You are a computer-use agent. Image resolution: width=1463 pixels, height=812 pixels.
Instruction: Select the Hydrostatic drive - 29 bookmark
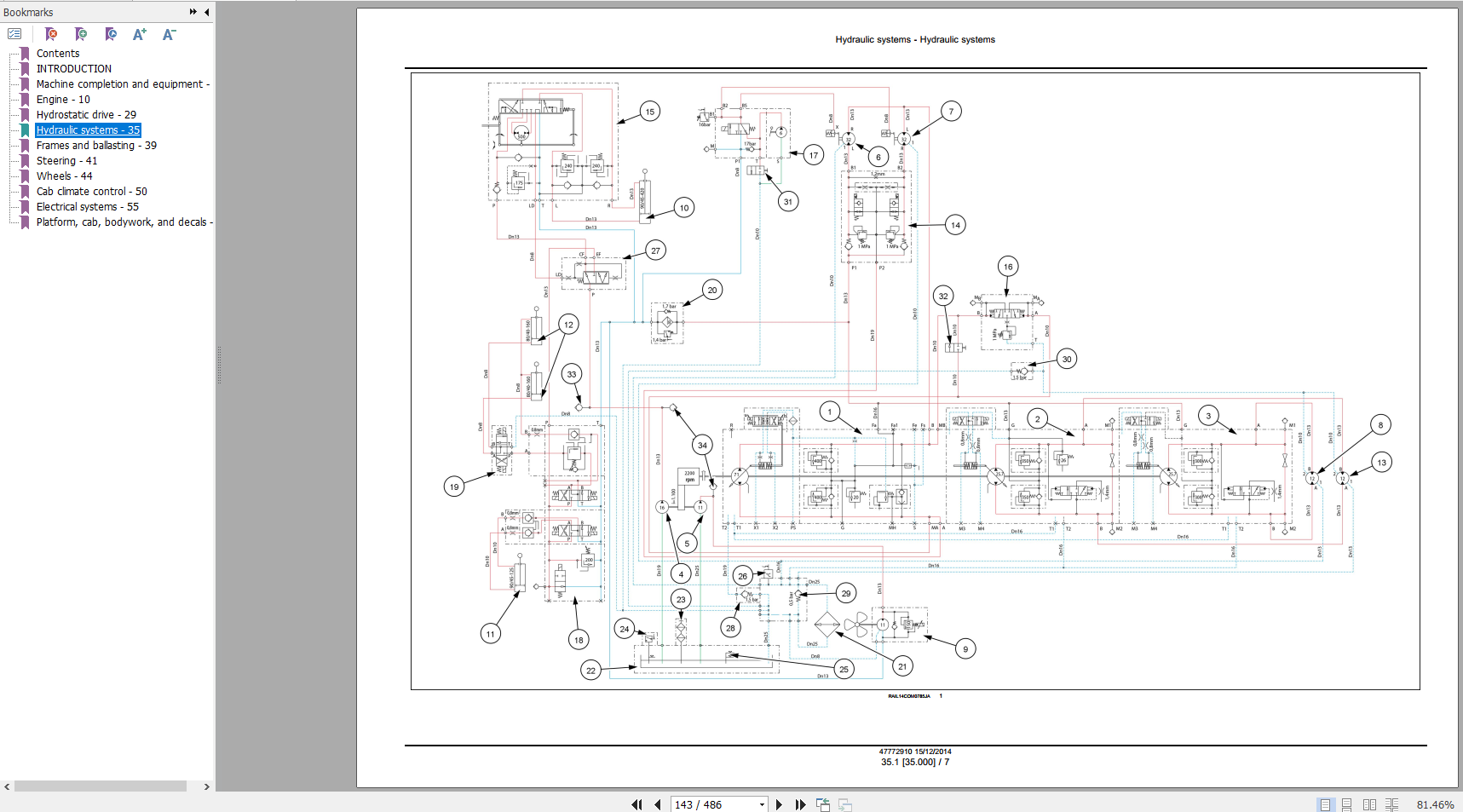coord(86,115)
